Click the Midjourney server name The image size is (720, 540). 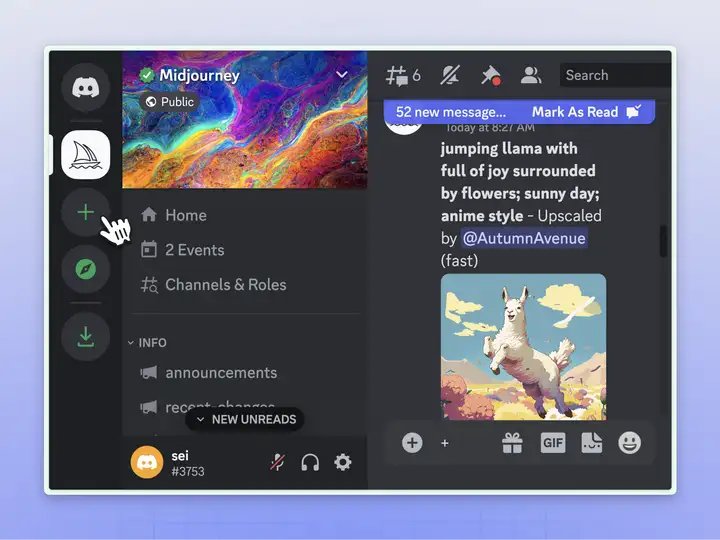click(199, 75)
